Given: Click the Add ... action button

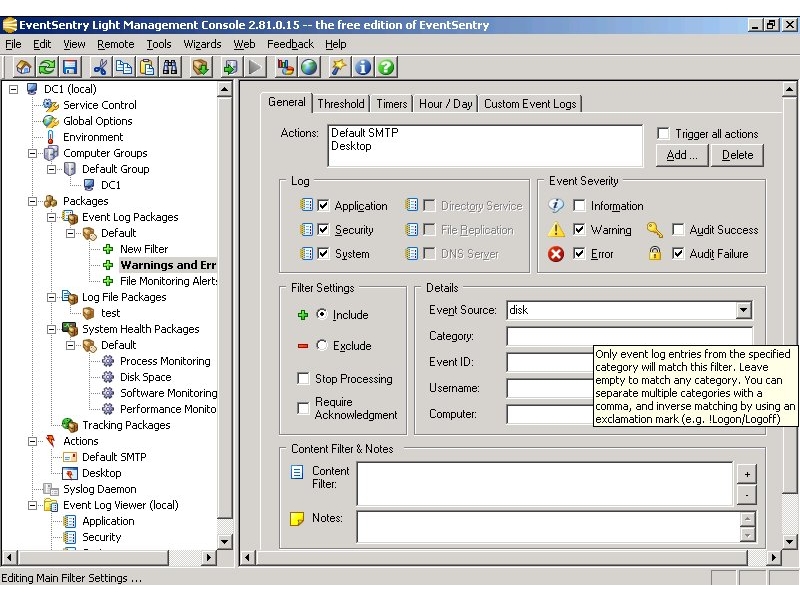Looking at the screenshot, I should coord(682,155).
